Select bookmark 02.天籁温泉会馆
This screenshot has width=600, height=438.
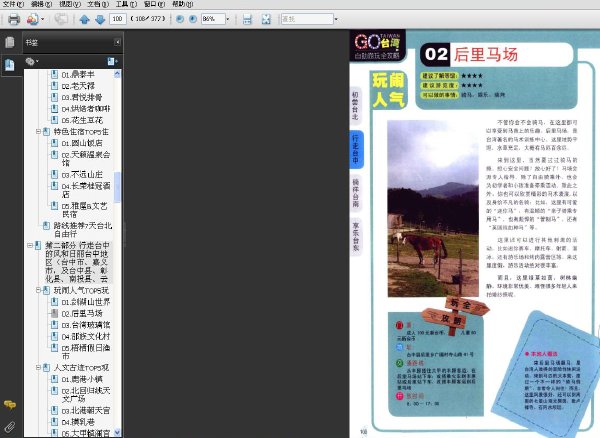(x=86, y=158)
